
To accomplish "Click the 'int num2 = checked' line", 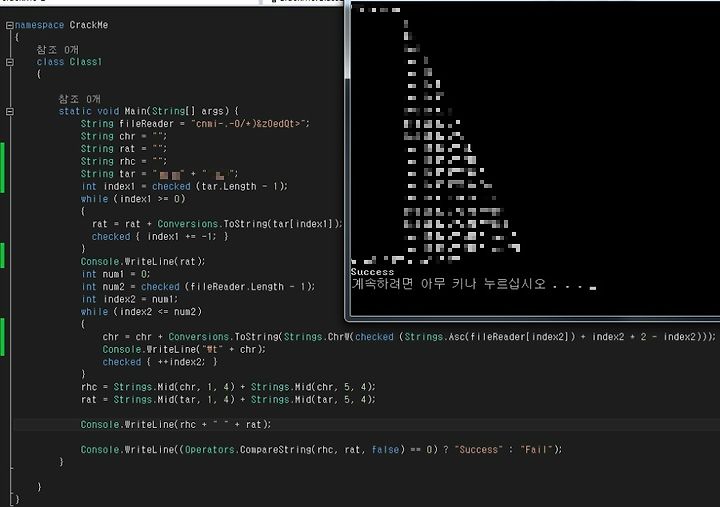I will pyautogui.click(x=198, y=287).
